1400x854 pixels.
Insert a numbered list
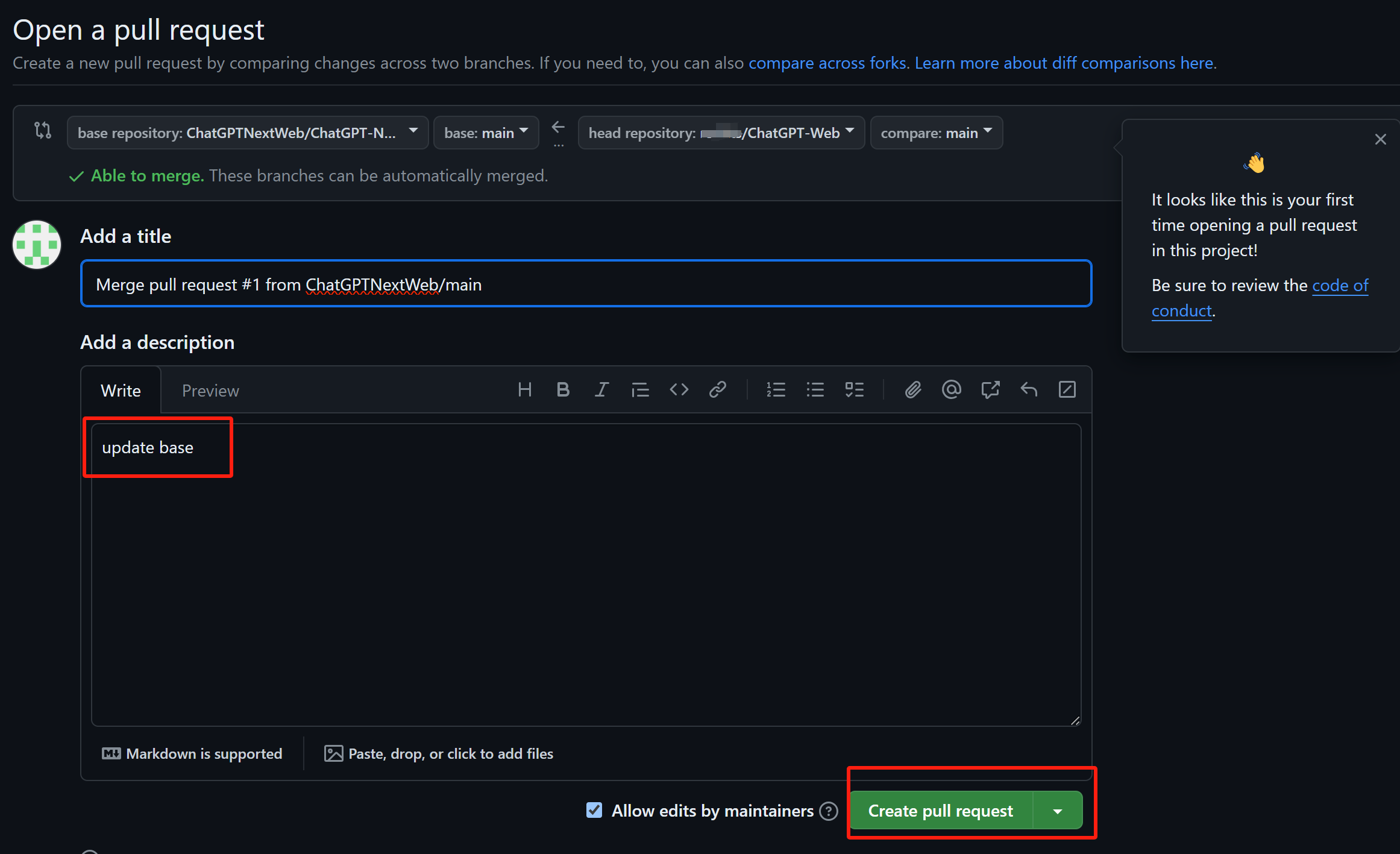(x=776, y=390)
